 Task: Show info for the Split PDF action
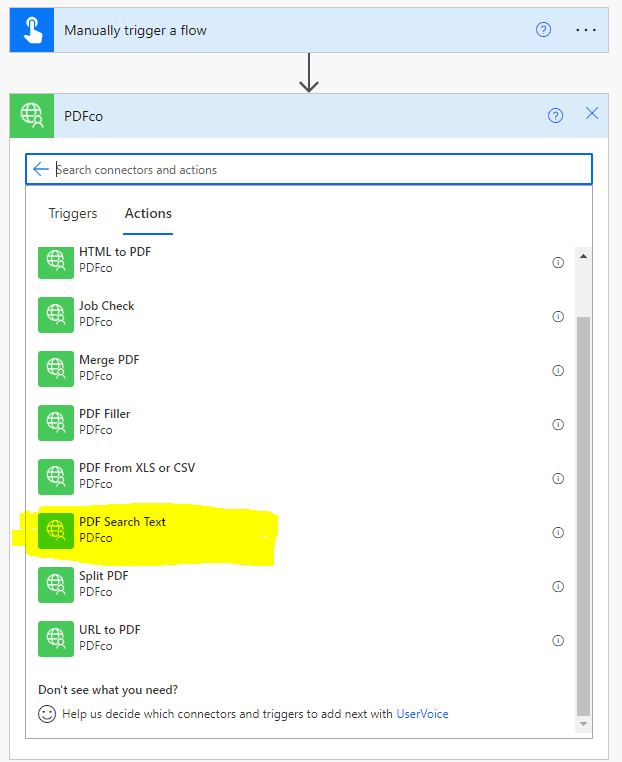tap(558, 587)
